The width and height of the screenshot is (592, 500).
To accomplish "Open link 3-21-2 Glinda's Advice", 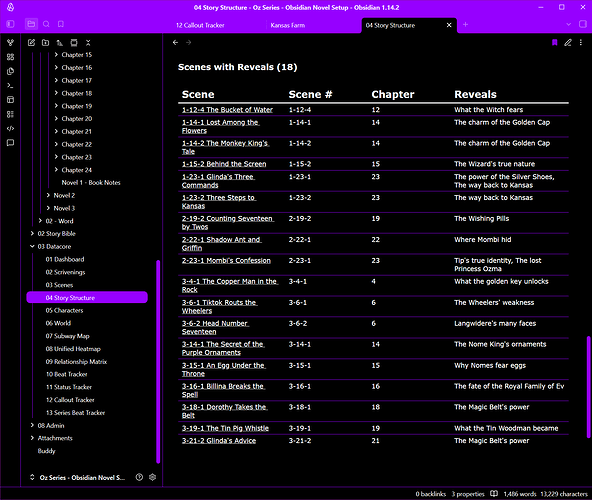I will point(219,441).
